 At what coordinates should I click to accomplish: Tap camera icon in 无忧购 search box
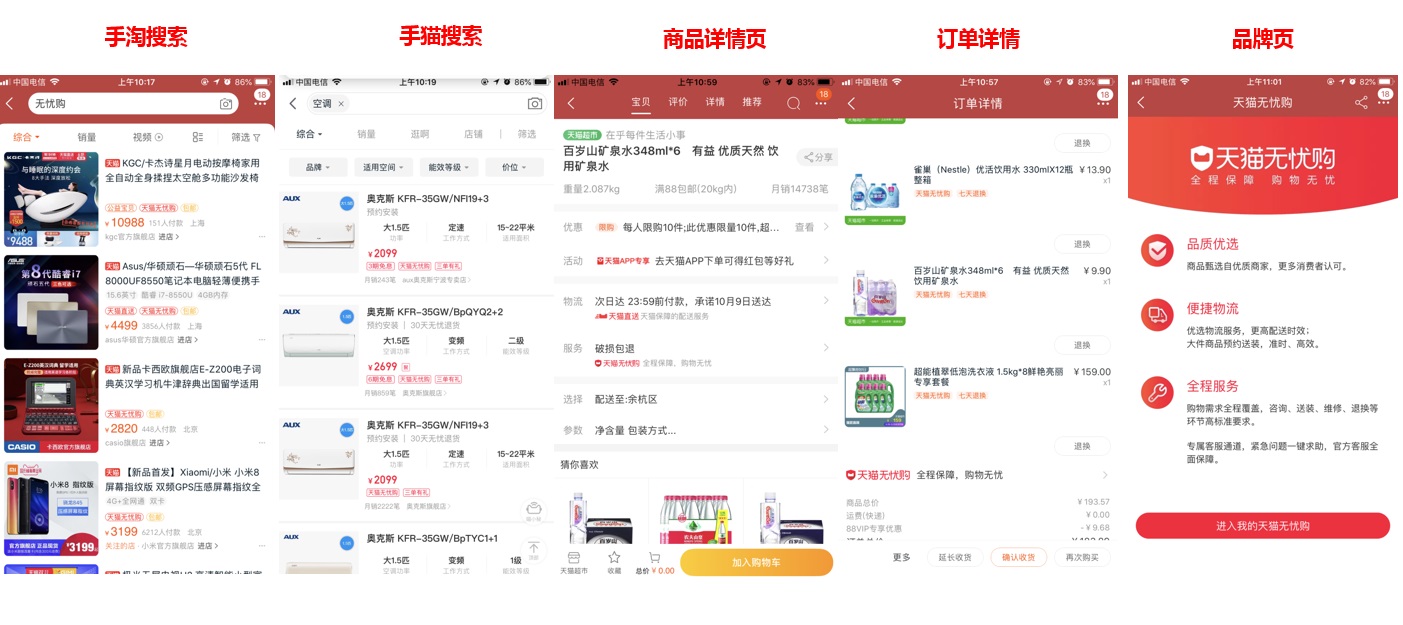[x=226, y=104]
